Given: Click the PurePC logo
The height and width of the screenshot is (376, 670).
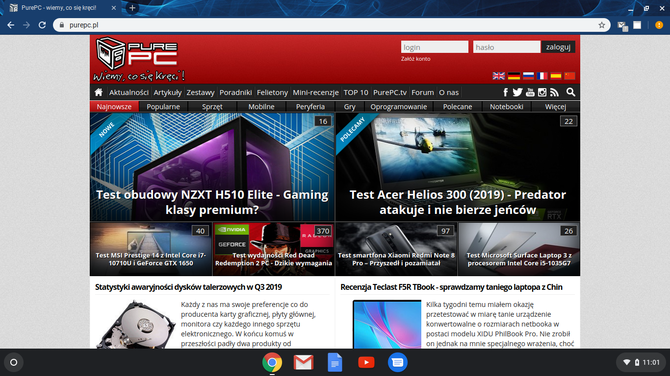Looking at the screenshot, I should 138,59.
